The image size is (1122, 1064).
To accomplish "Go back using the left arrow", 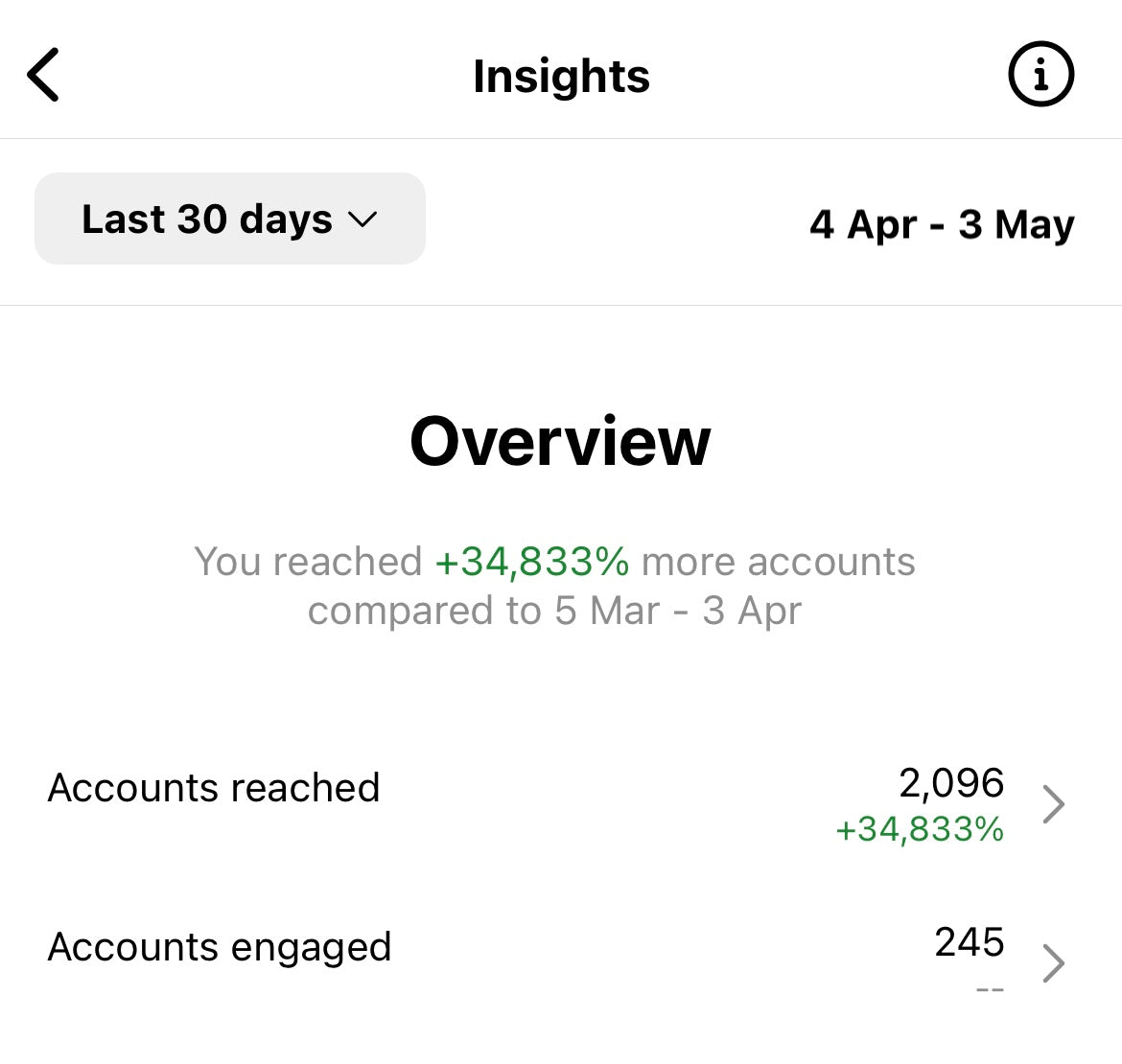I will [43, 75].
